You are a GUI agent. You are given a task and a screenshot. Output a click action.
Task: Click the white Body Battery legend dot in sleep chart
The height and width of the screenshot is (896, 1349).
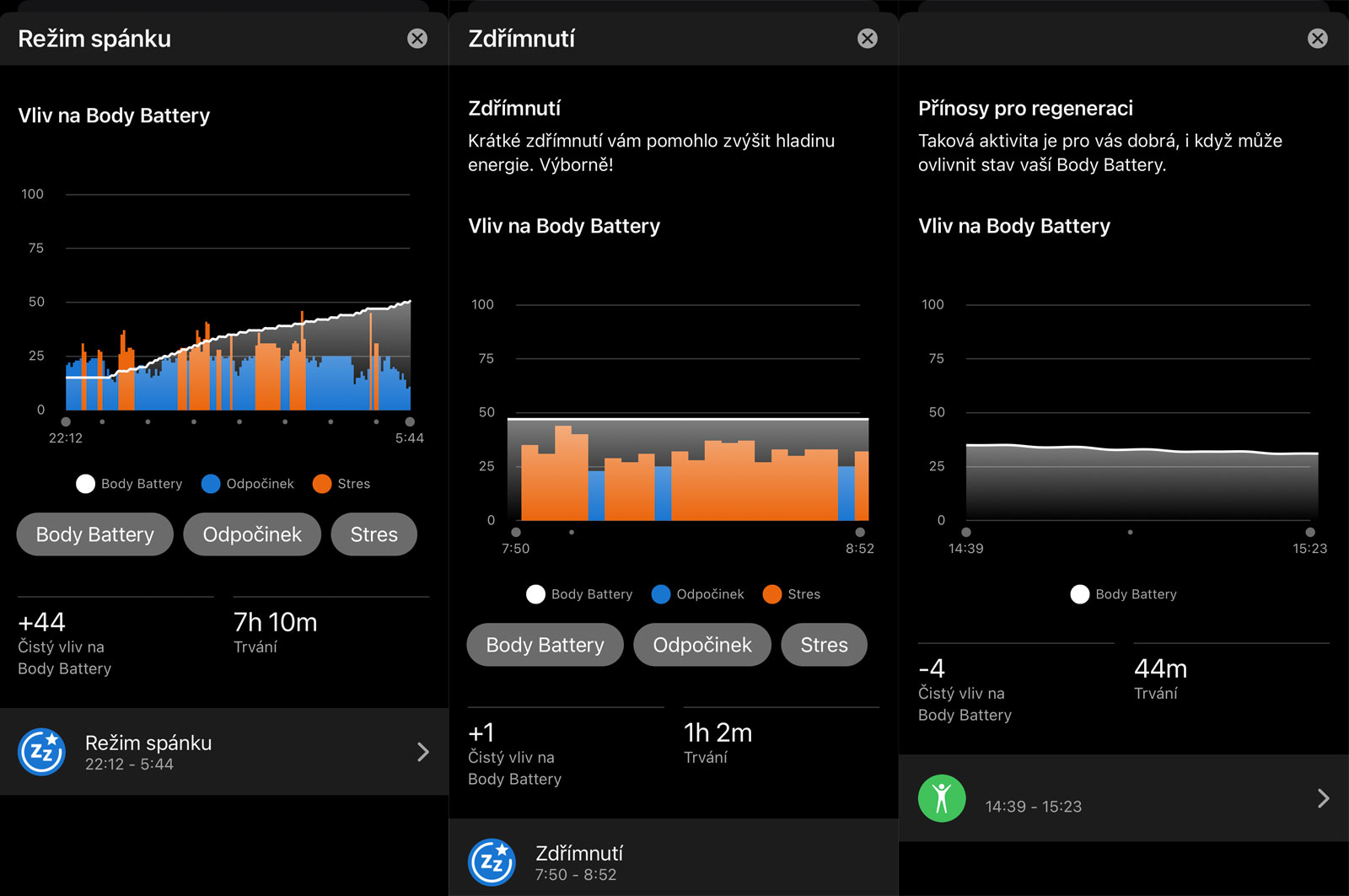(x=85, y=484)
